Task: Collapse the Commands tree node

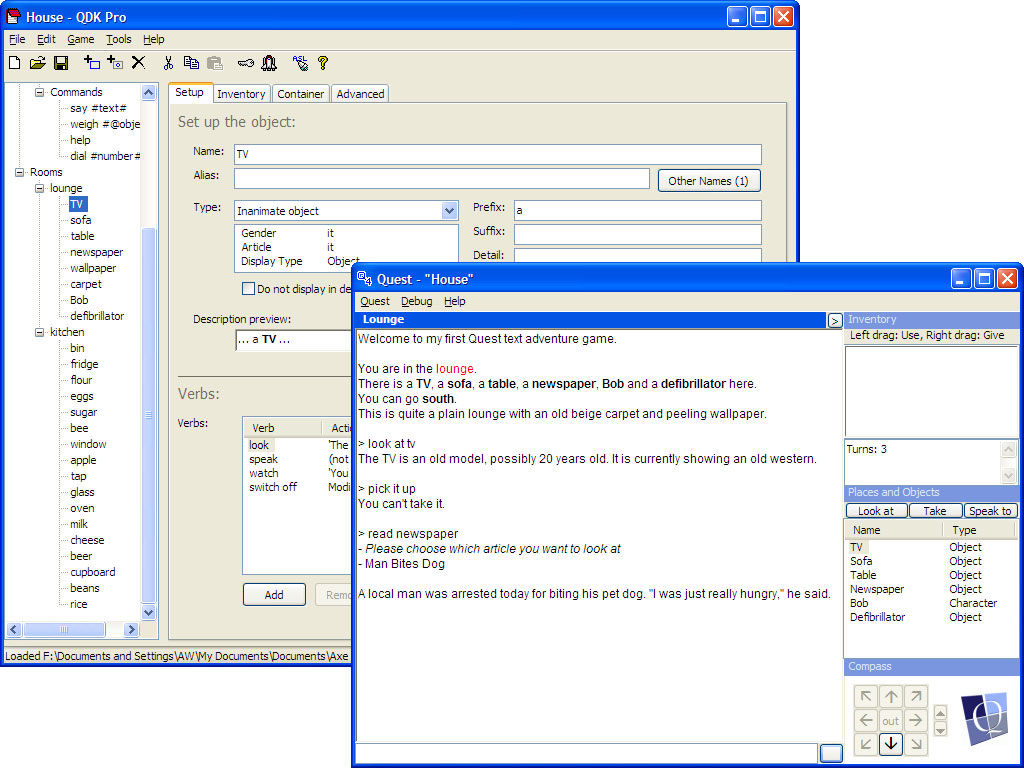Action: click(40, 92)
